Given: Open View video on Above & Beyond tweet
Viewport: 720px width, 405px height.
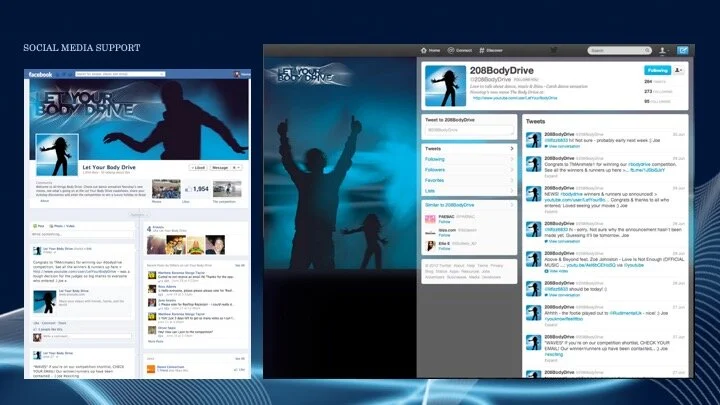Looking at the screenshot, I should (x=558, y=271).
